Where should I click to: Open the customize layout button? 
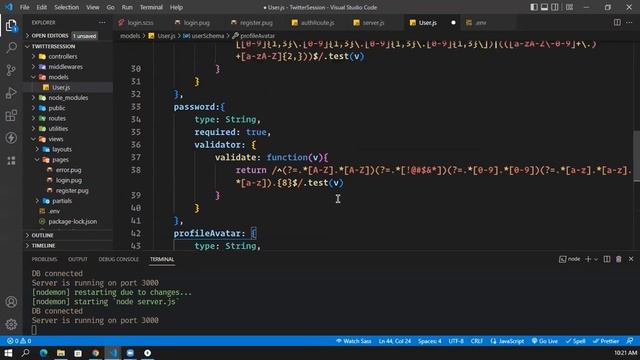[x=569, y=7]
